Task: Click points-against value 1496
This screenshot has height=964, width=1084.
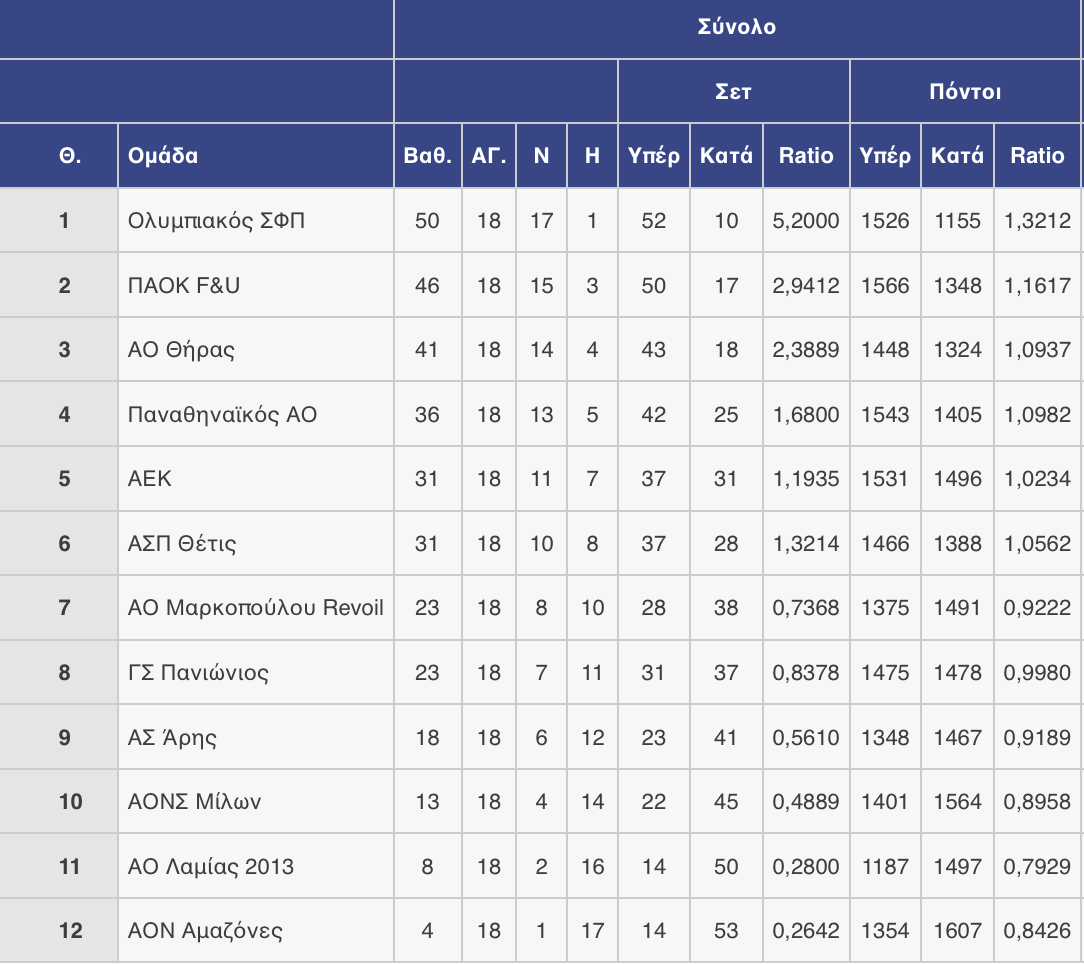Action: (x=957, y=479)
